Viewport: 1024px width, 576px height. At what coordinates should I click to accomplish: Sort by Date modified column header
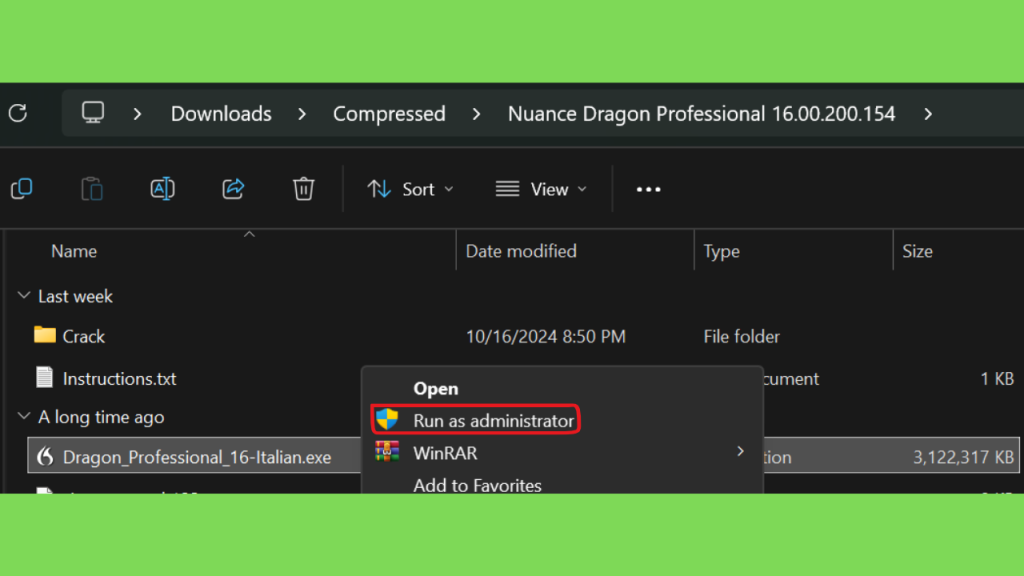(x=521, y=251)
